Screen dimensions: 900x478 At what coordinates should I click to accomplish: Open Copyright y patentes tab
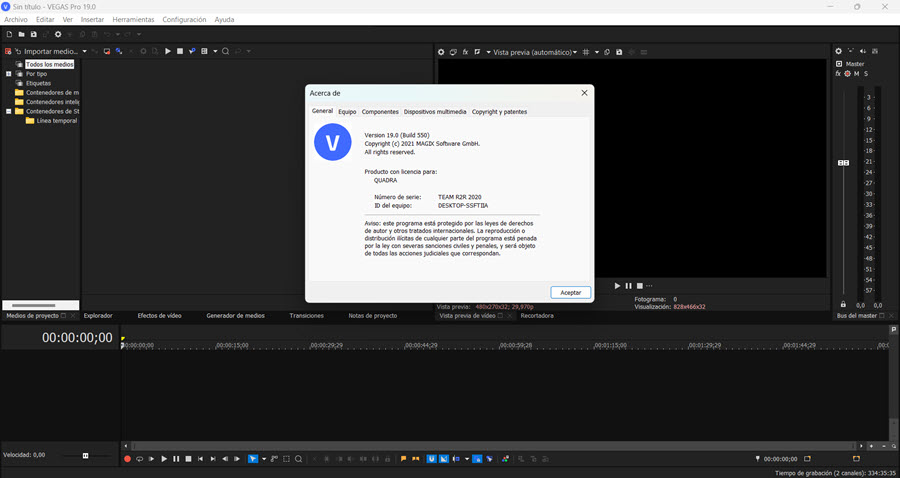tap(499, 112)
